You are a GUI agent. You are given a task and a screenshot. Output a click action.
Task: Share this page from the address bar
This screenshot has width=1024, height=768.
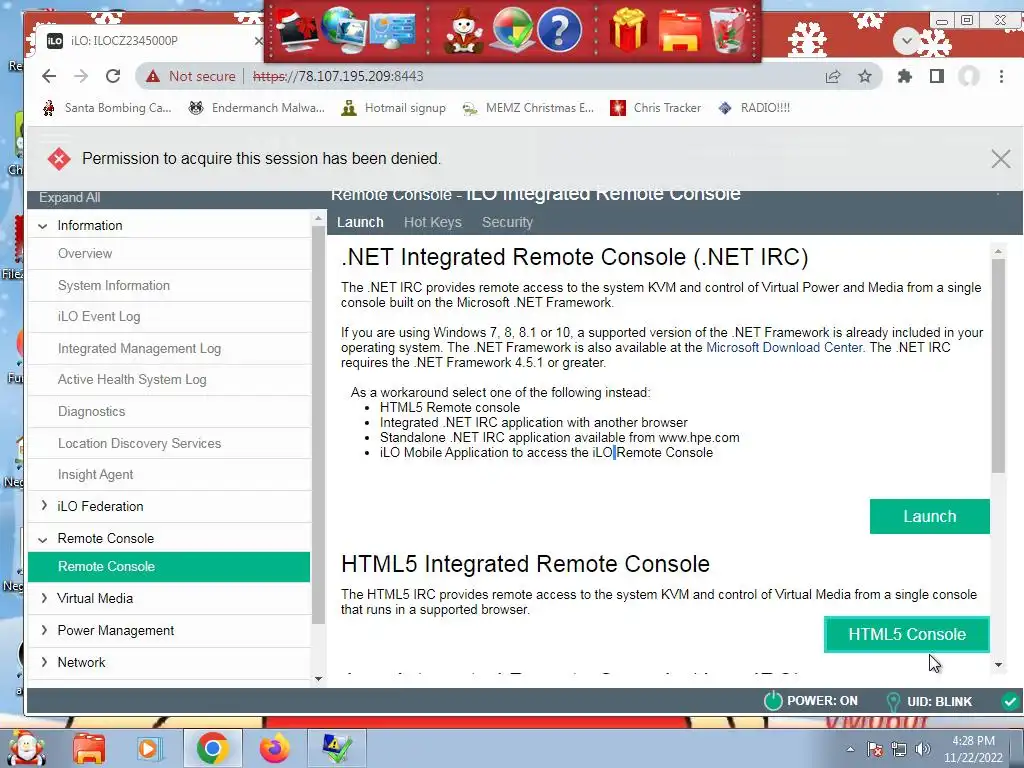(833, 76)
